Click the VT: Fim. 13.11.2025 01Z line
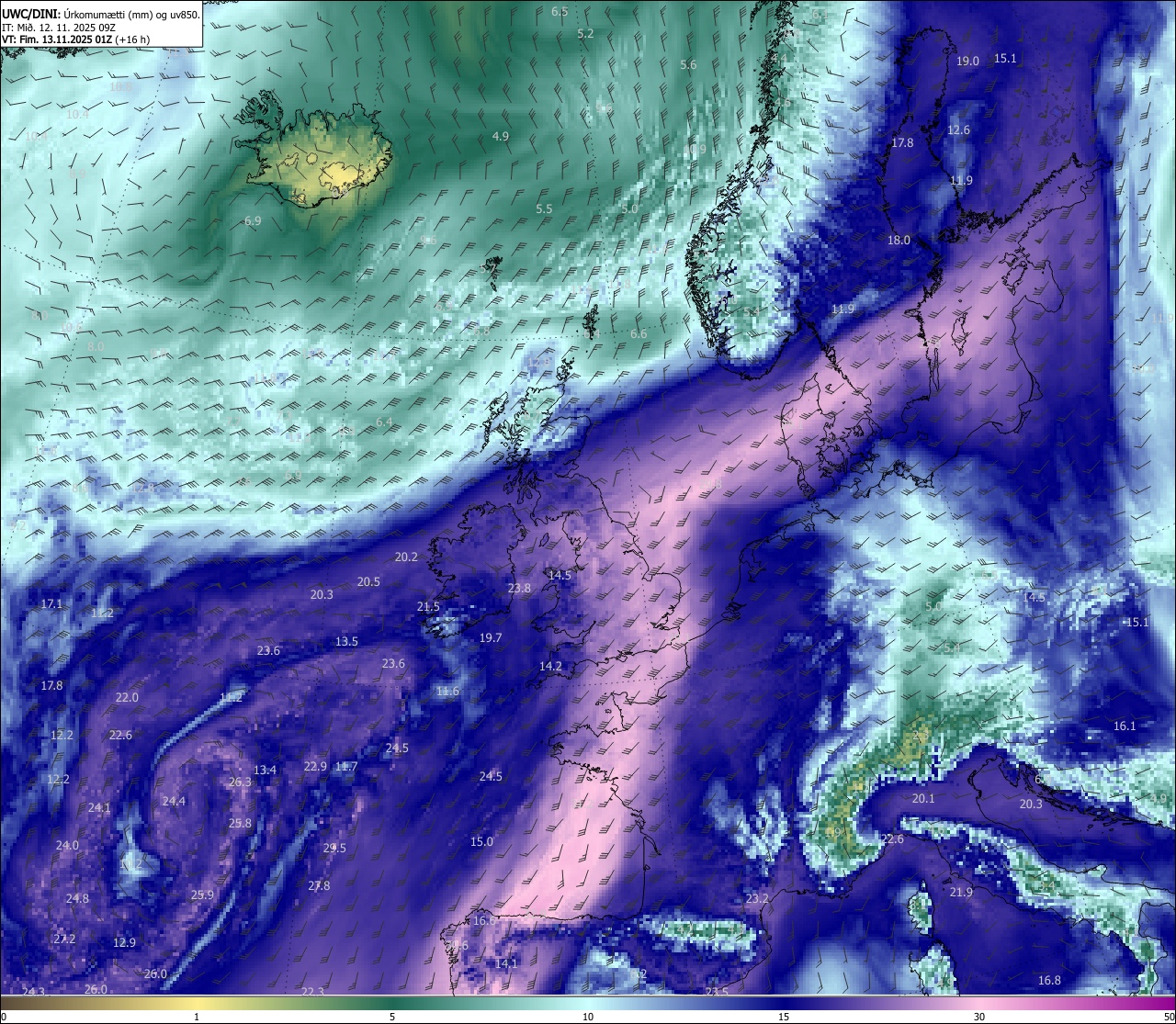Image resolution: width=1176 pixels, height=1024 pixels. pos(76,39)
